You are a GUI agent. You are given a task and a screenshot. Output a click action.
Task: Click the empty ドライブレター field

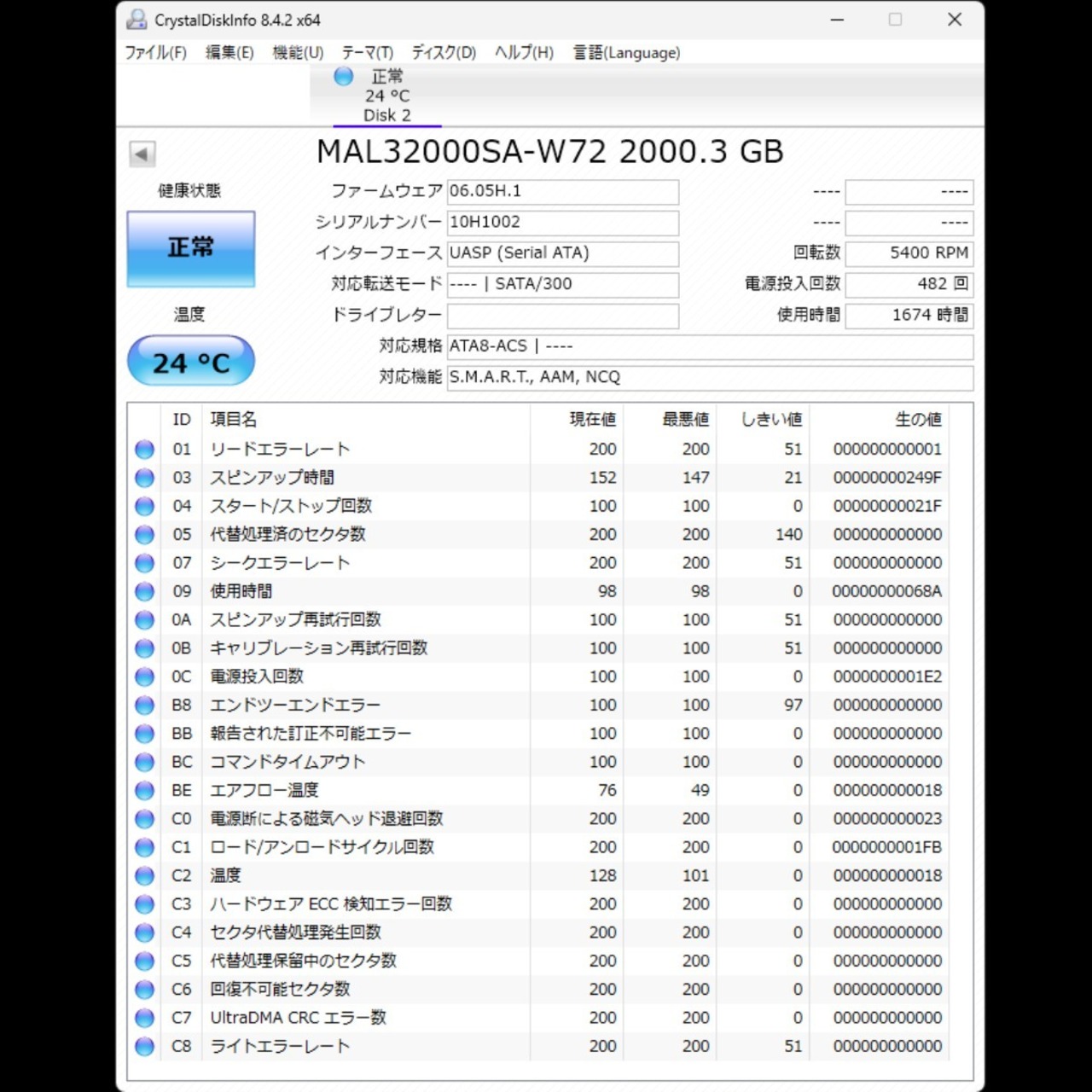(x=563, y=316)
